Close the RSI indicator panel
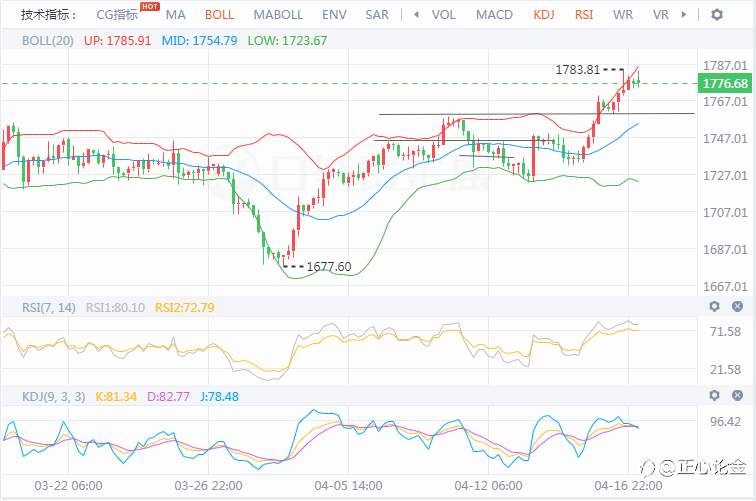Image resolution: width=756 pixels, height=501 pixels. point(737,306)
